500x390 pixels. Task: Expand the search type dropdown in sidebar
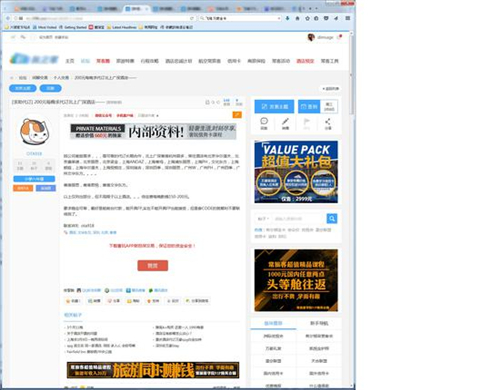263,219
